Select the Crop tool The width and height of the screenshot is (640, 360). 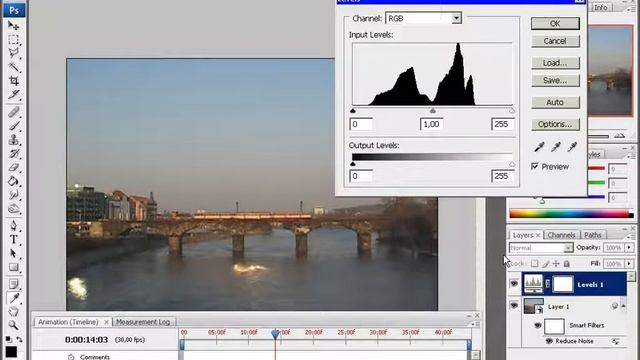[13, 80]
